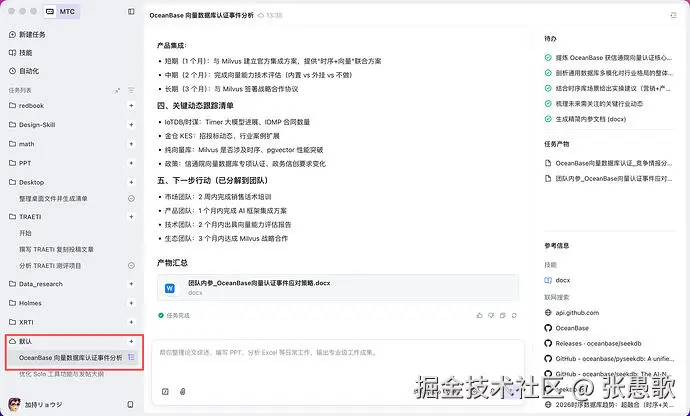Click the list icon beside OceanBase sidebar task

[131, 357]
